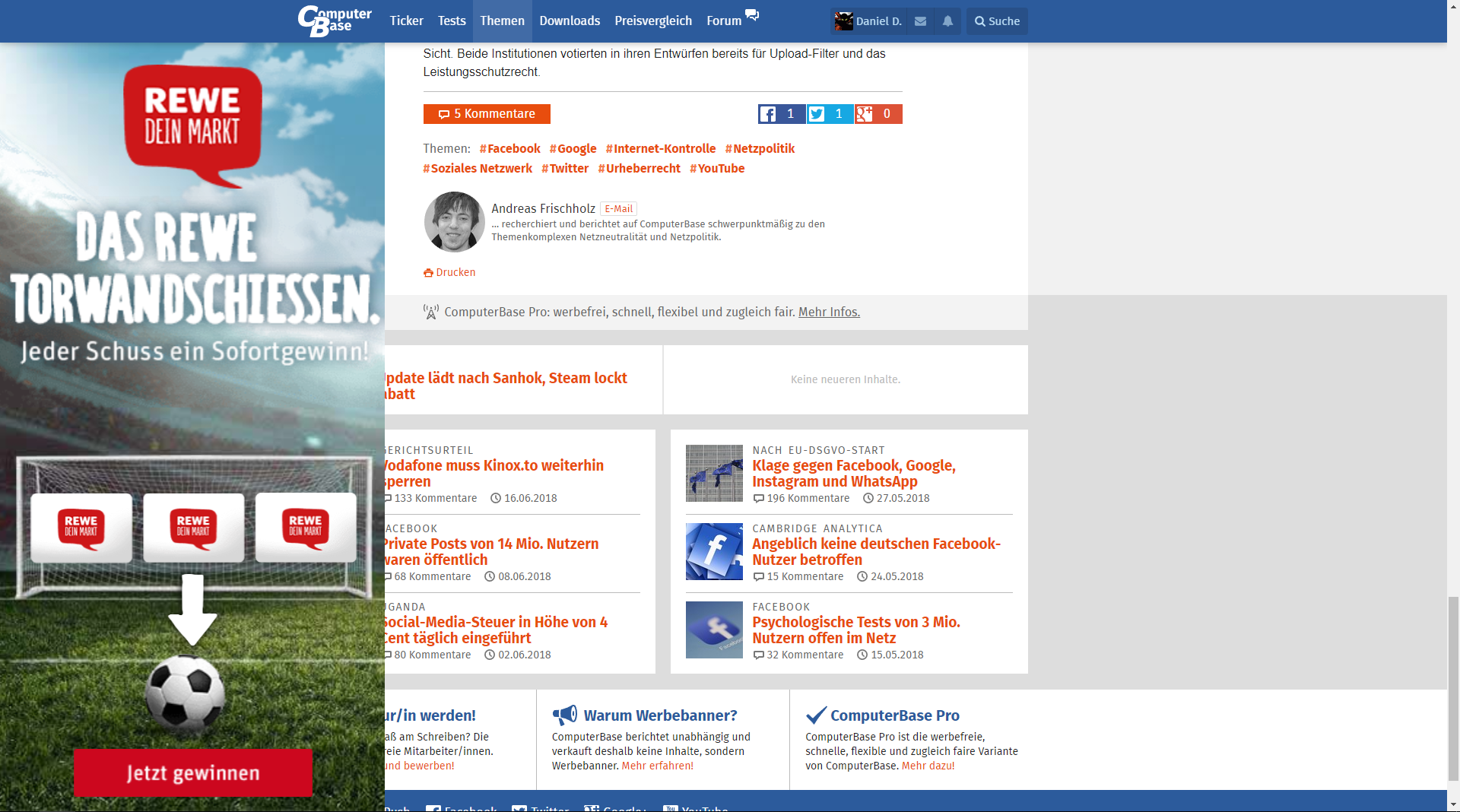This screenshot has height=812, width=1460.
Task: Click the ComputerBase Pro antenna icon
Action: pos(431,312)
